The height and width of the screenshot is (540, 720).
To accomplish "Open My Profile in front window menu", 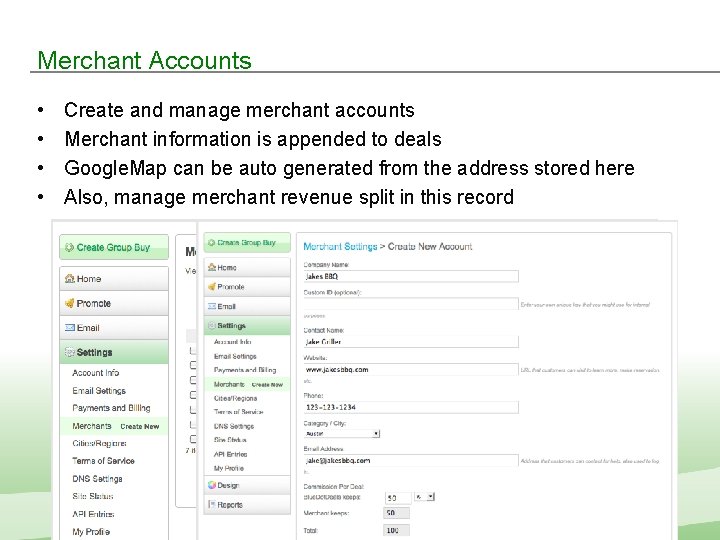I will click(229, 468).
